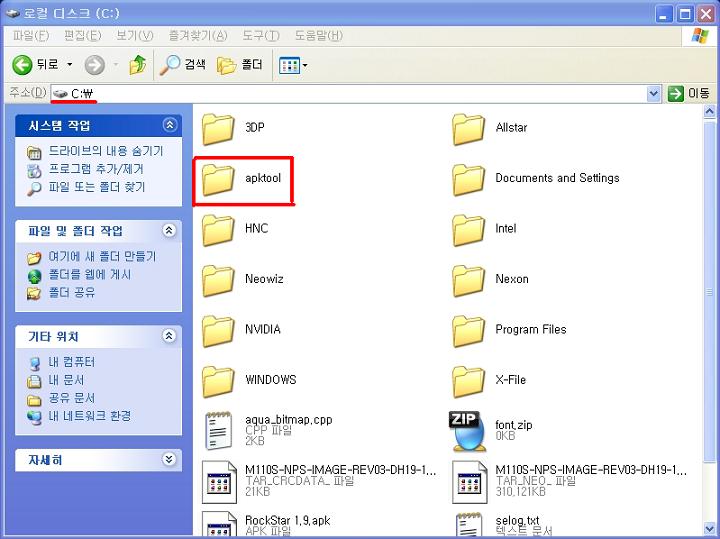Click the Forward navigation arrow button
Viewport: 720px width, 539px height.
pyautogui.click(x=95, y=65)
